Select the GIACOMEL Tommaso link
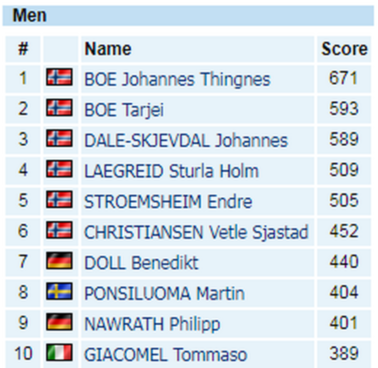The width and height of the screenshot is (378, 368). point(165,355)
